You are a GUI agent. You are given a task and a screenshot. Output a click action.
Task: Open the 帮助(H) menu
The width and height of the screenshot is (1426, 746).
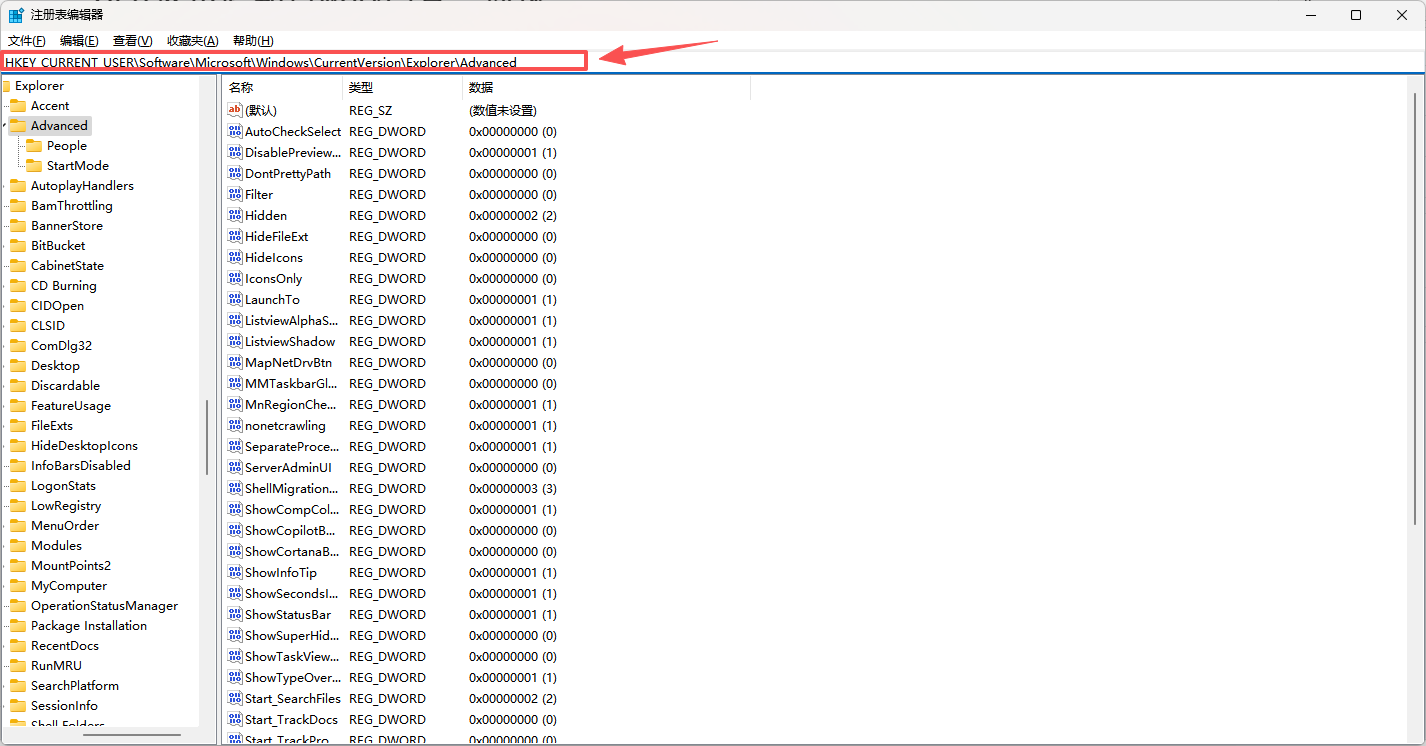tap(253, 41)
